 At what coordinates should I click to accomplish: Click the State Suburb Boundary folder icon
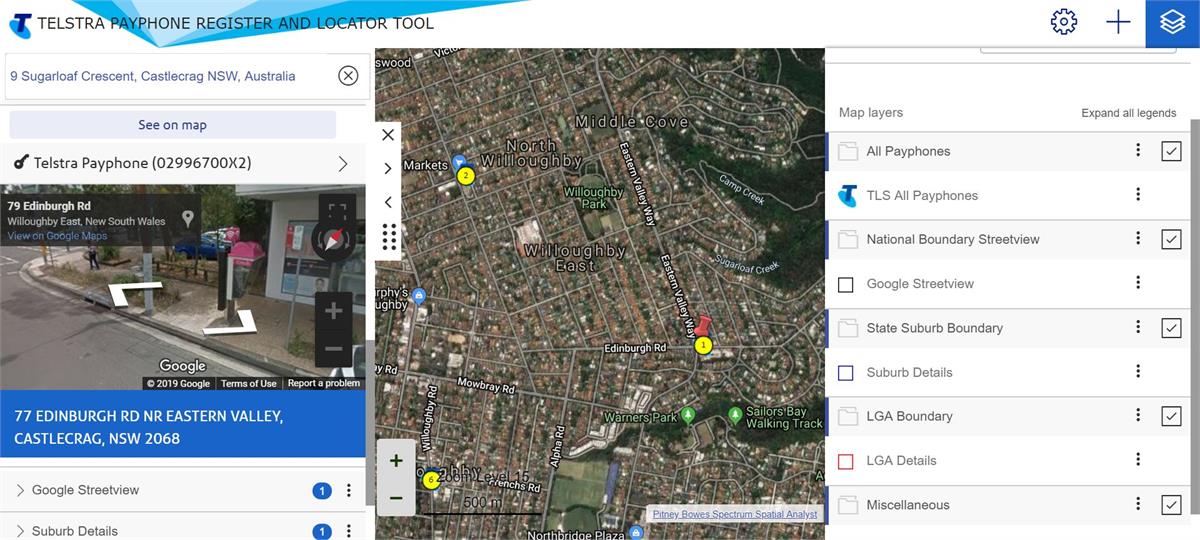[848, 328]
